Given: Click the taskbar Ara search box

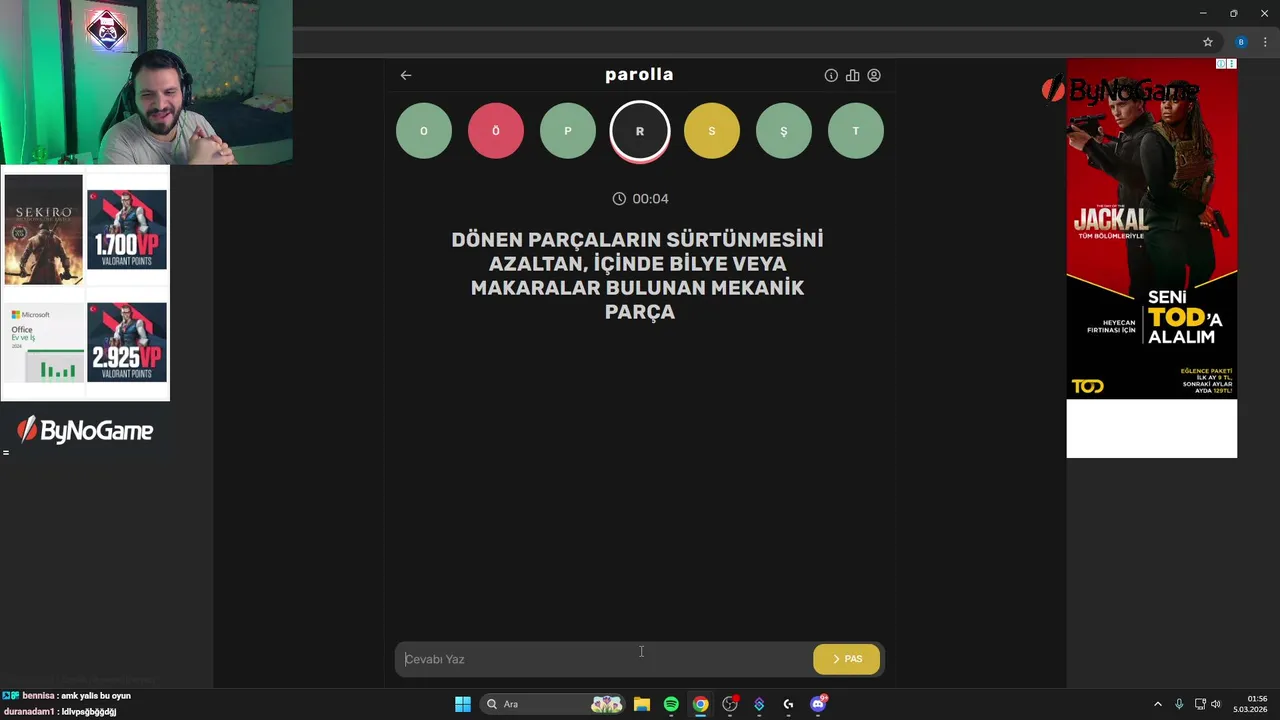Looking at the screenshot, I should (x=553, y=704).
